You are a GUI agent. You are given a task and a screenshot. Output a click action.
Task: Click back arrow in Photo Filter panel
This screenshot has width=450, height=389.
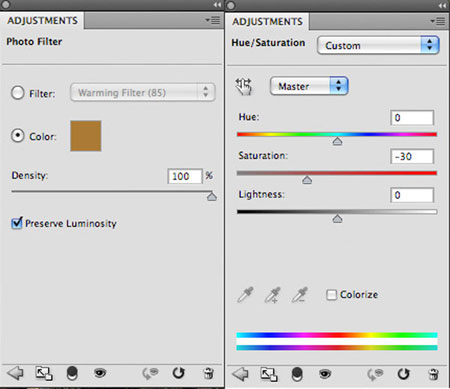[x=15, y=373]
